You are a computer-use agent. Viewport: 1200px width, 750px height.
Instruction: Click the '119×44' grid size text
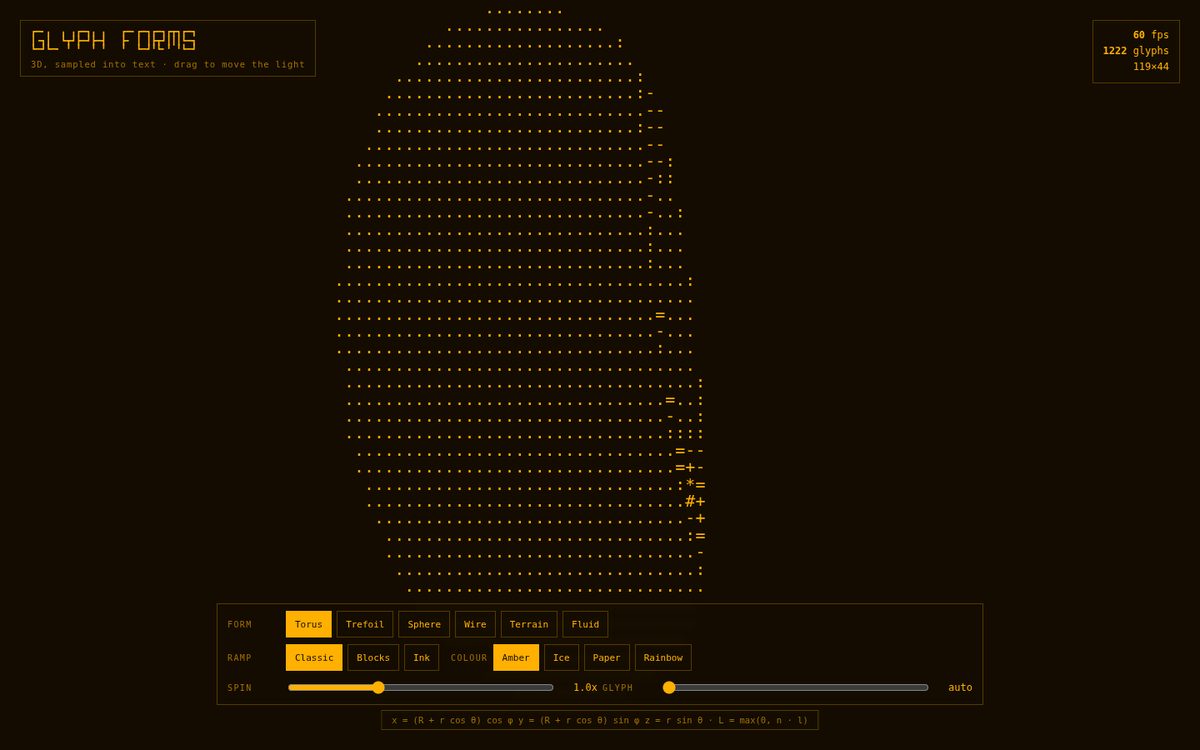coord(1151,67)
